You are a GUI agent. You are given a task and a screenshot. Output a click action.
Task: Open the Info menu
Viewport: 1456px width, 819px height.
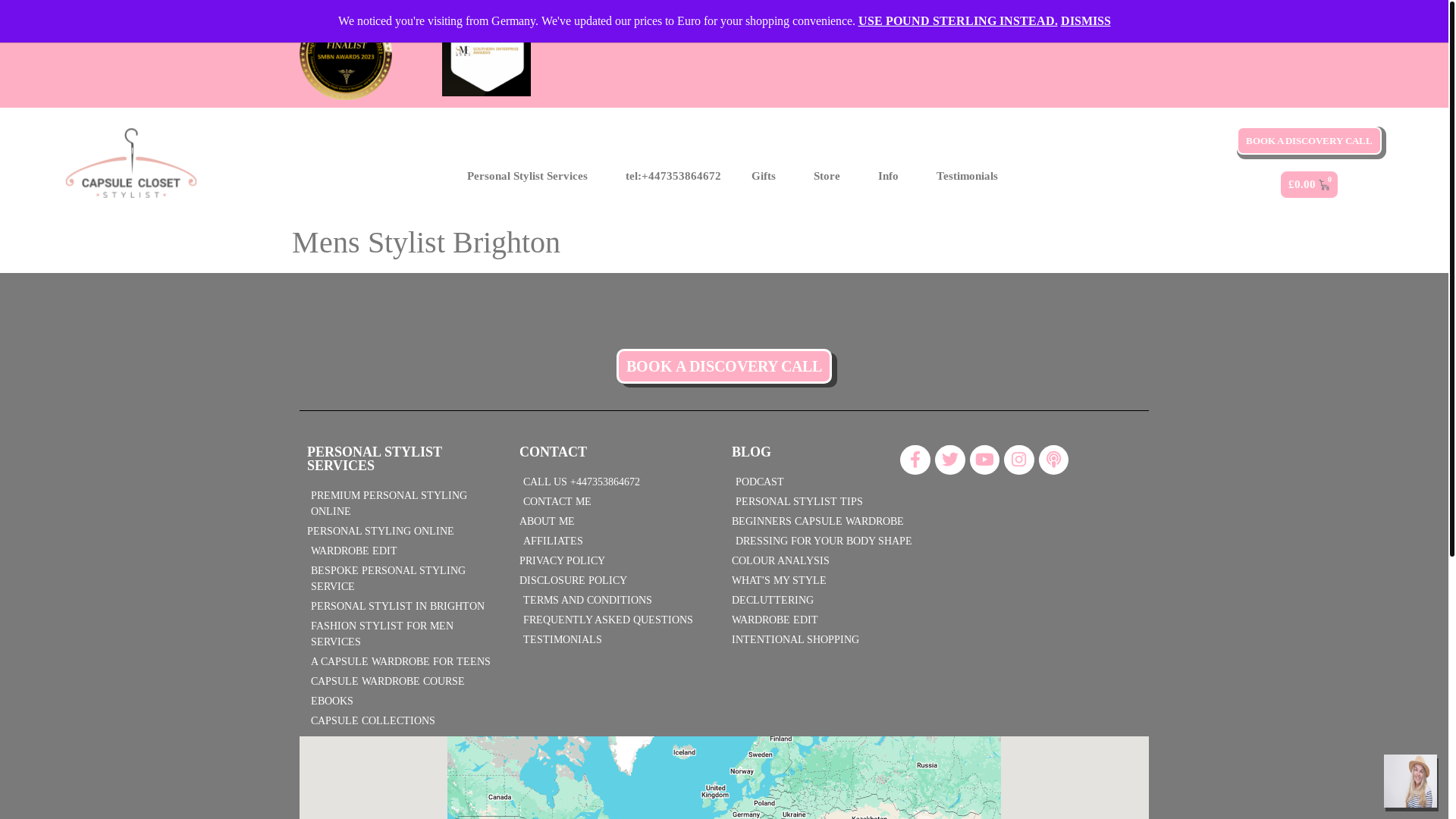click(x=888, y=176)
